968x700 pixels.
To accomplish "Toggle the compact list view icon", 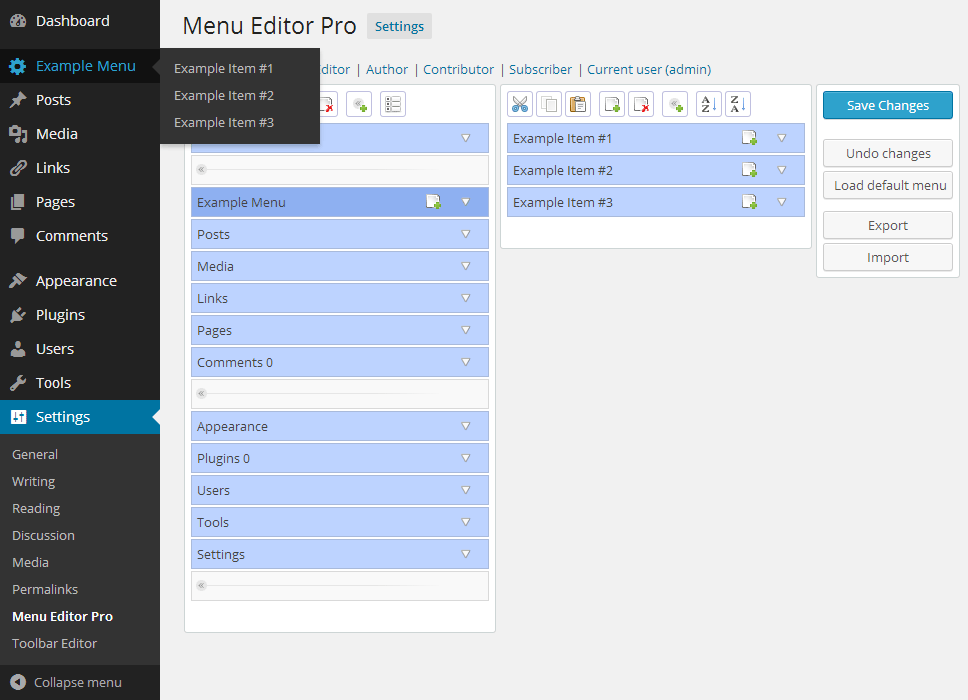I will pos(392,104).
